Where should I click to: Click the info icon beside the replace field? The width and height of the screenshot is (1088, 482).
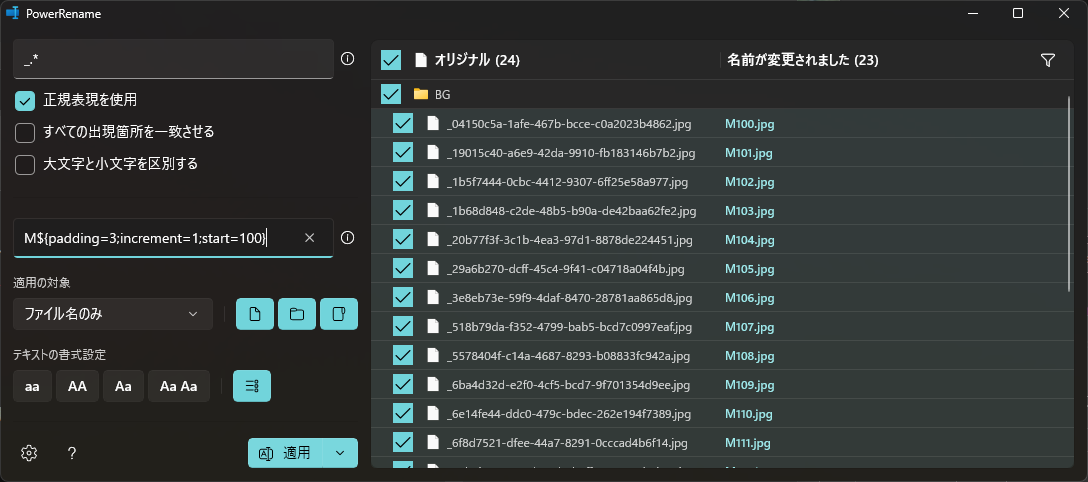click(x=348, y=238)
